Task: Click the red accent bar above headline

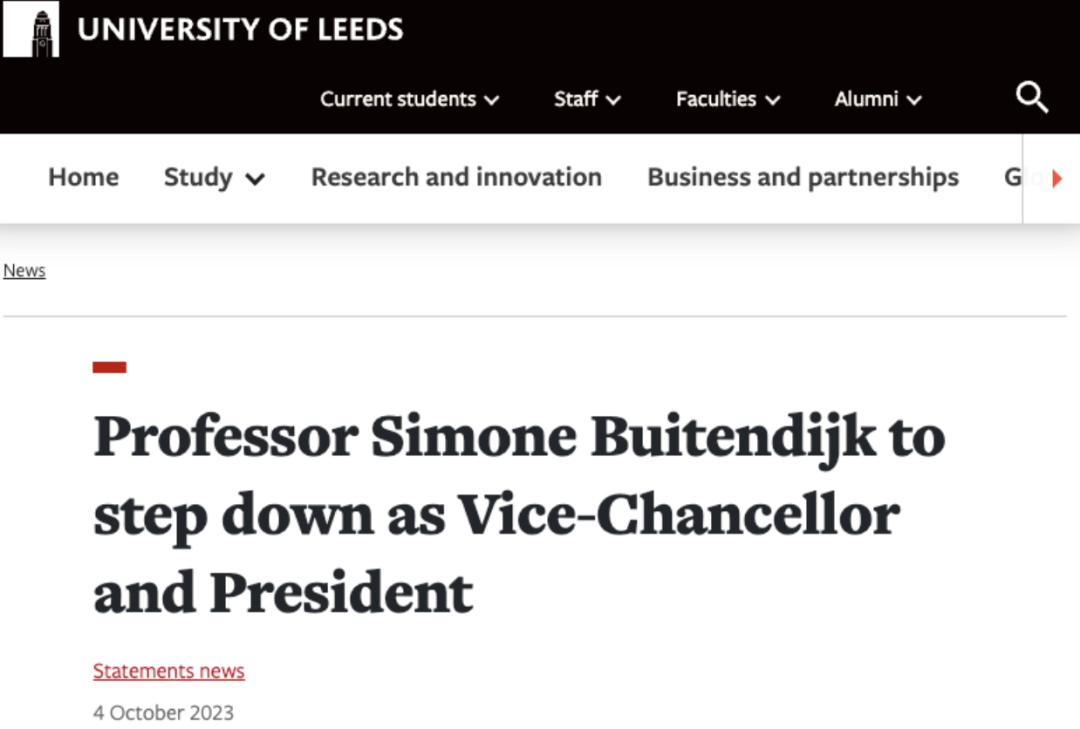Action: point(110,367)
